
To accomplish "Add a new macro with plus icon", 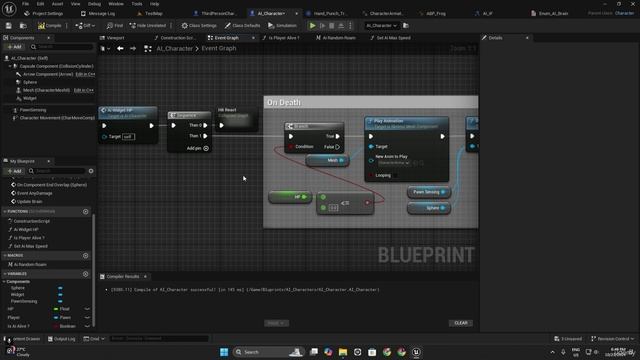I will [x=85, y=256].
